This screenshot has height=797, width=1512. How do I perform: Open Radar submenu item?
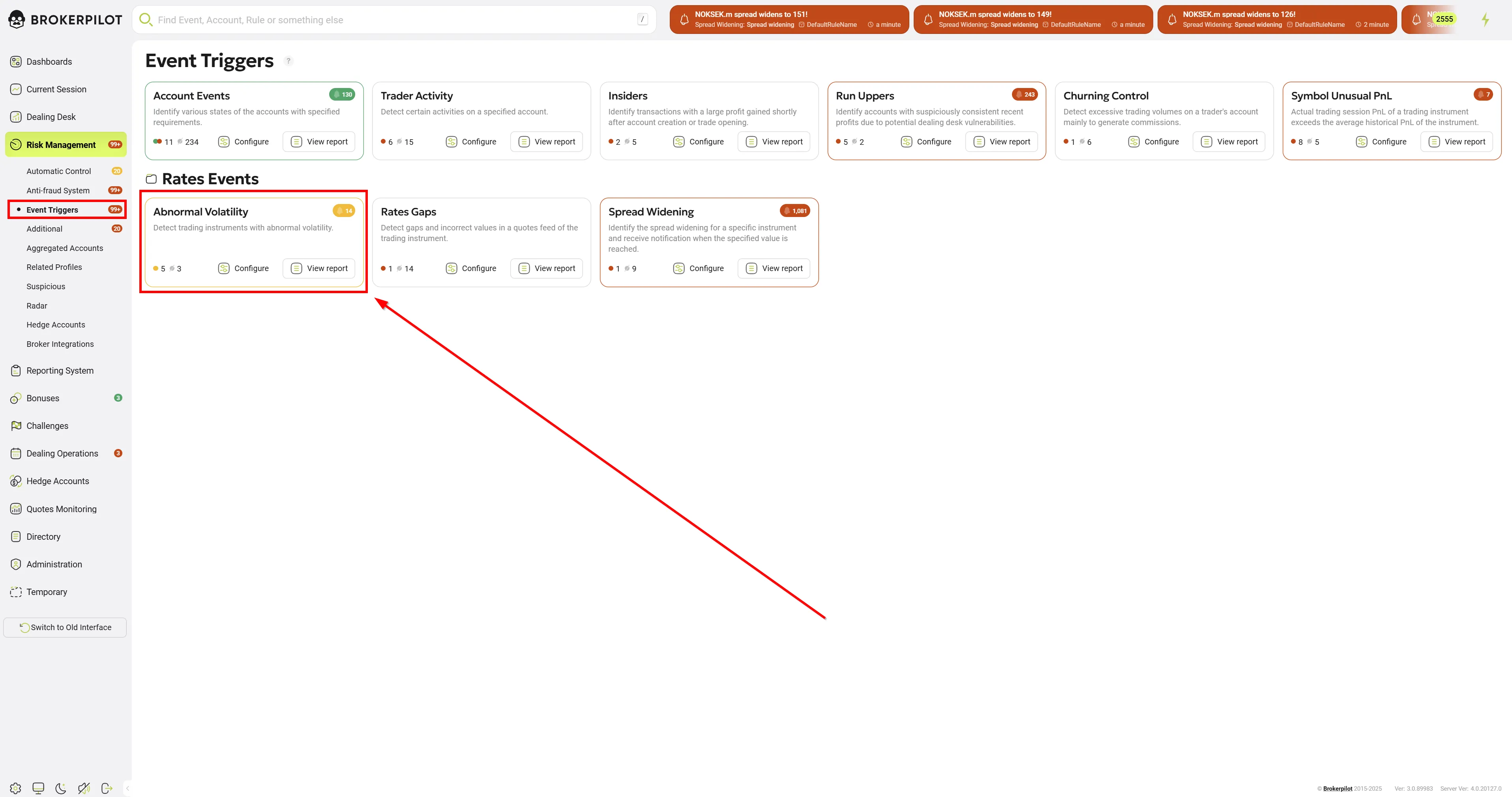click(x=37, y=306)
